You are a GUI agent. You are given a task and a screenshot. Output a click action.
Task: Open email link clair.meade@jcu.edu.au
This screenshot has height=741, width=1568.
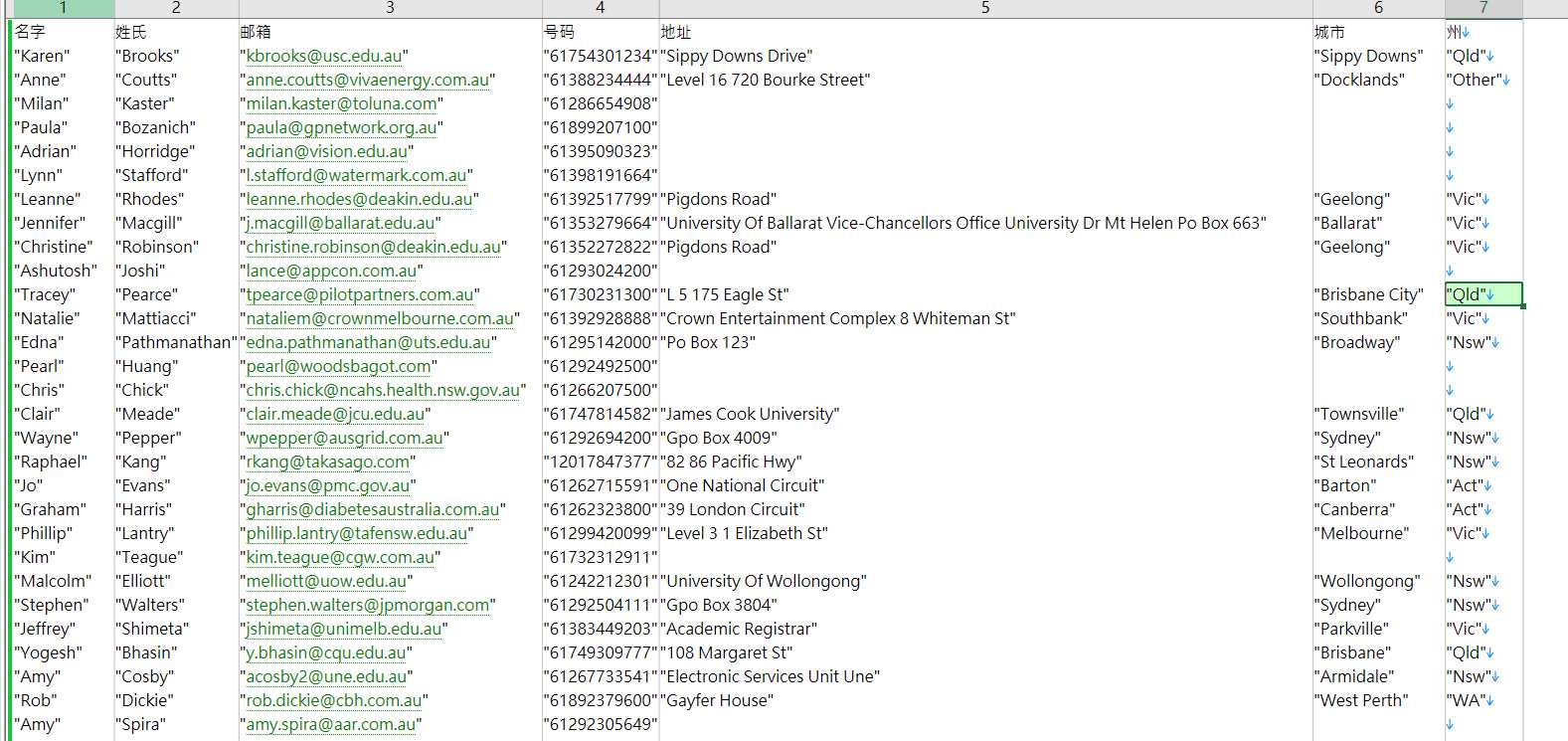(335, 414)
